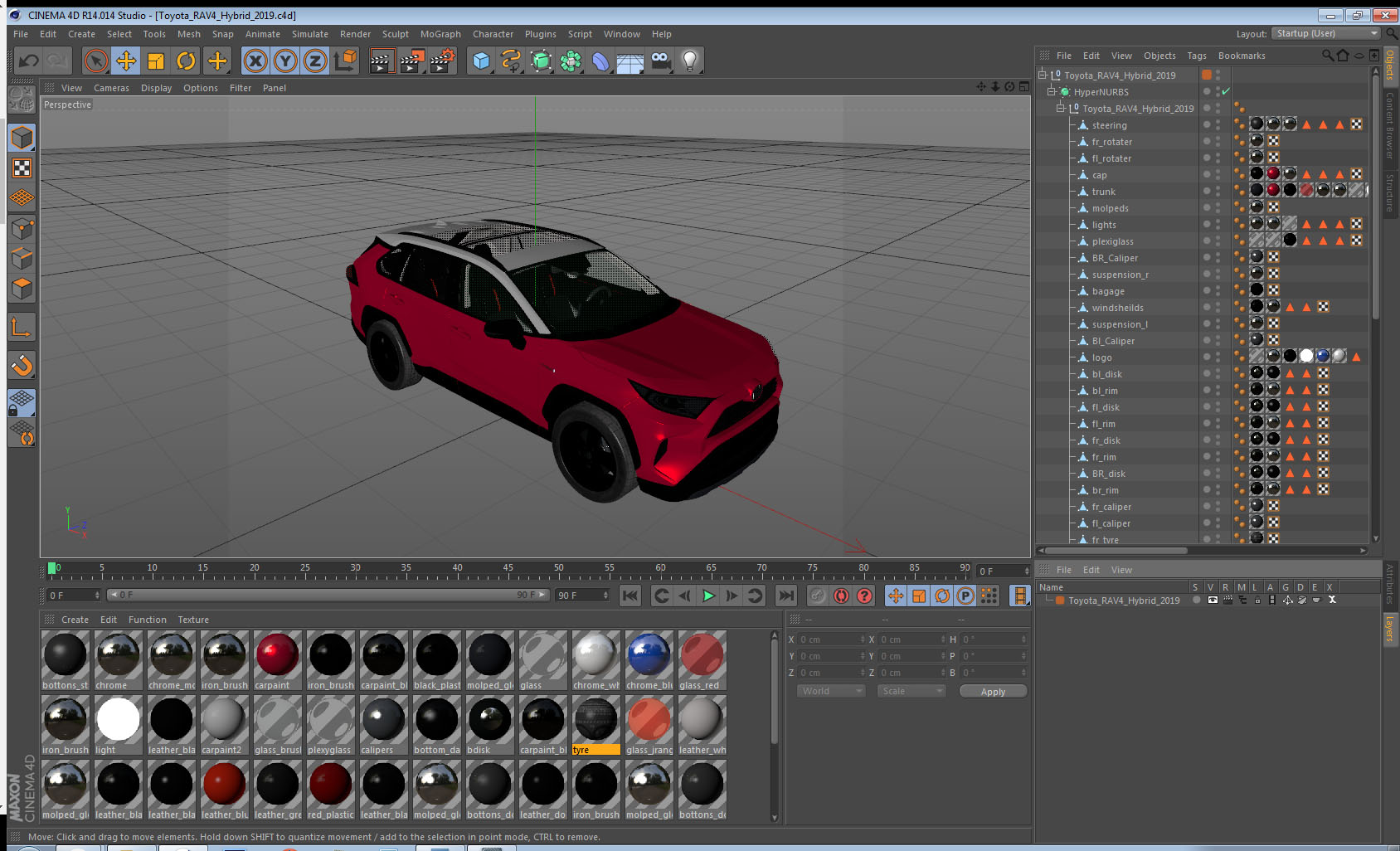Open the material manager Function menu
The height and width of the screenshot is (851, 1400).
(147, 620)
